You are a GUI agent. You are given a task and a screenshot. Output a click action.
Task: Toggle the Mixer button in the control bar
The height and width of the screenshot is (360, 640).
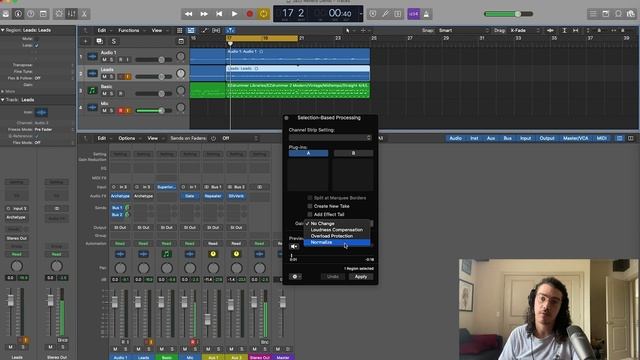[71, 14]
